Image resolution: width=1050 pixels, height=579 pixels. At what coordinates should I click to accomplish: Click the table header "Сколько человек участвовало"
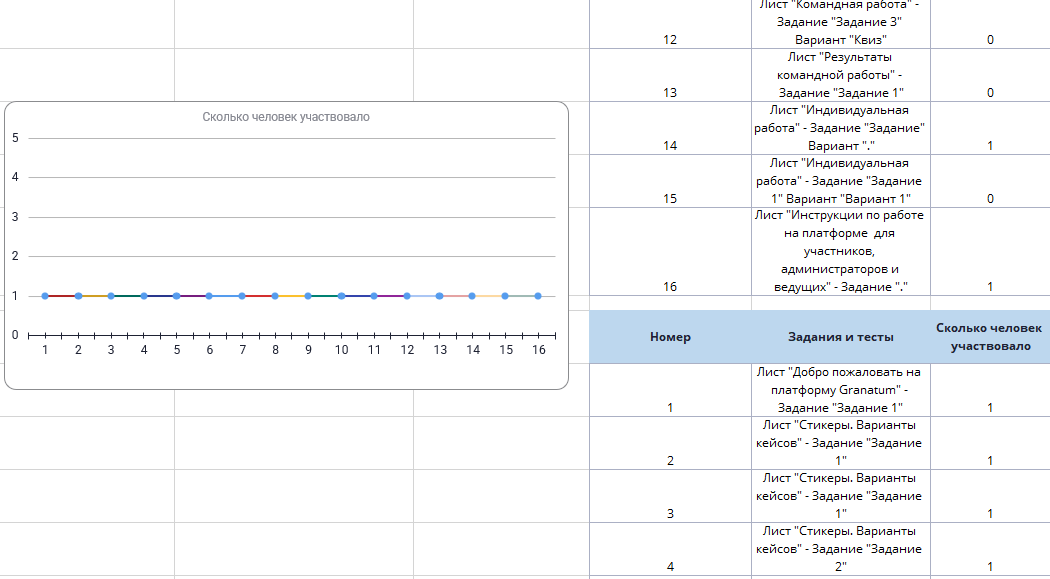(x=989, y=337)
